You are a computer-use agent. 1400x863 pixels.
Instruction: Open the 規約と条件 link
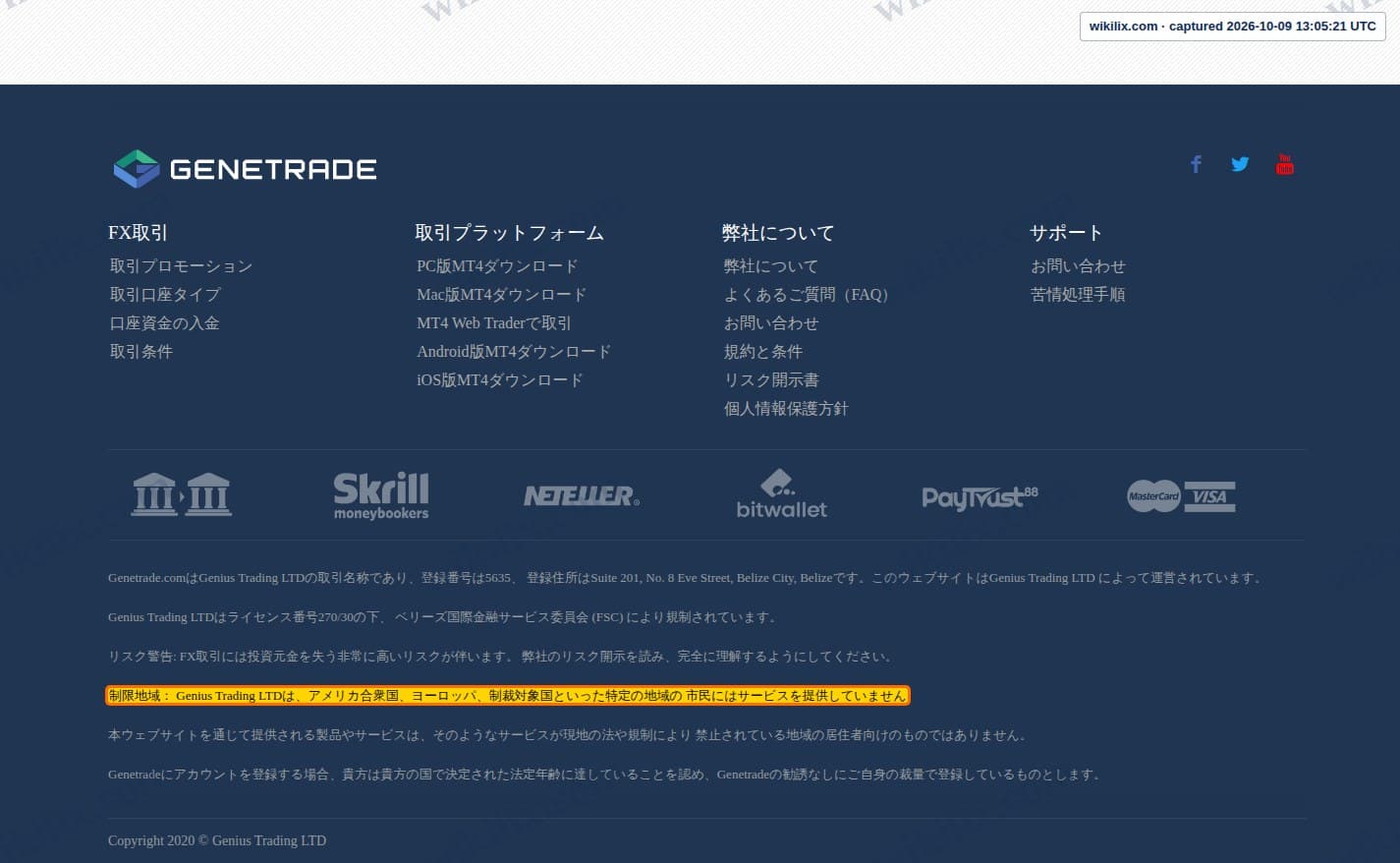(762, 352)
